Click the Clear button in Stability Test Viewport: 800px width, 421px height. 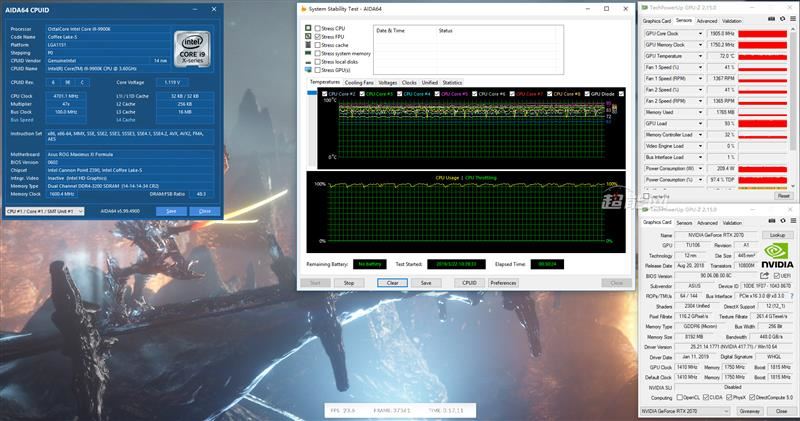coord(392,283)
